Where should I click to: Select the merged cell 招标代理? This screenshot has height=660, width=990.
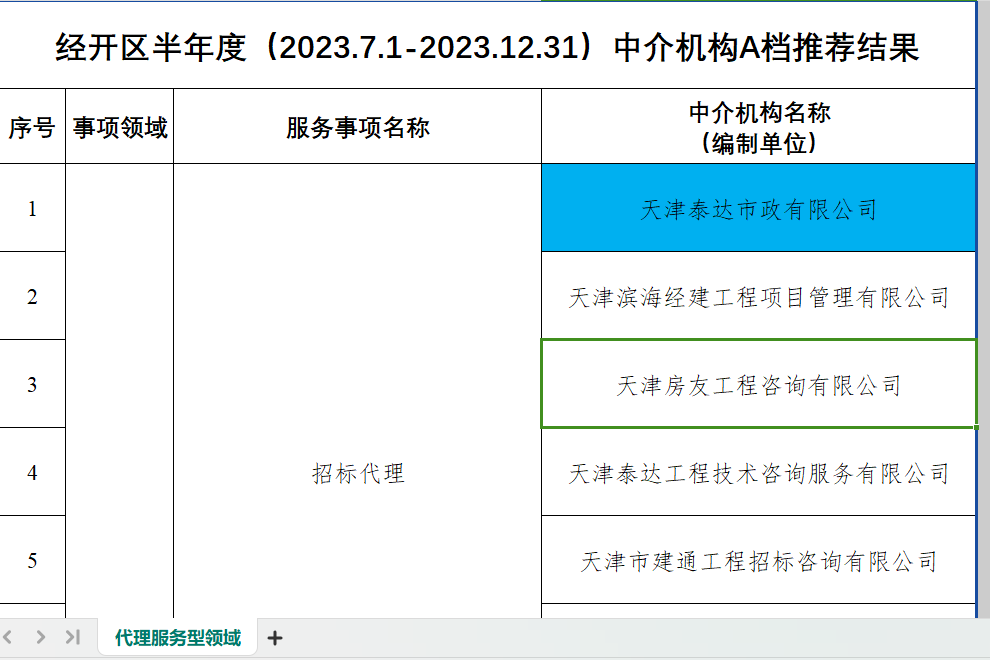[357, 392]
